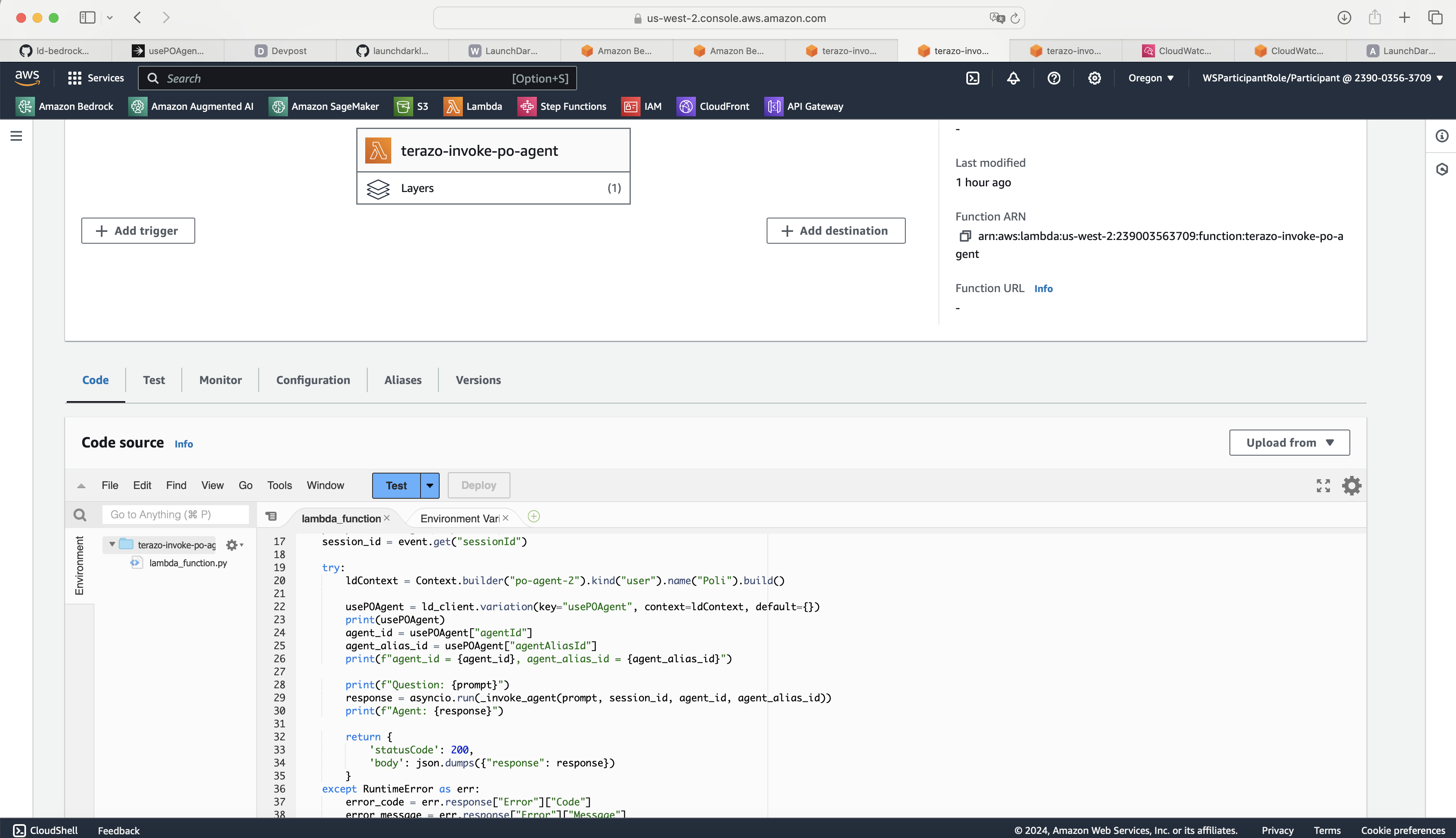This screenshot has width=1456, height=838.
Task: Open the Test button dropdown arrow
Action: pos(430,485)
